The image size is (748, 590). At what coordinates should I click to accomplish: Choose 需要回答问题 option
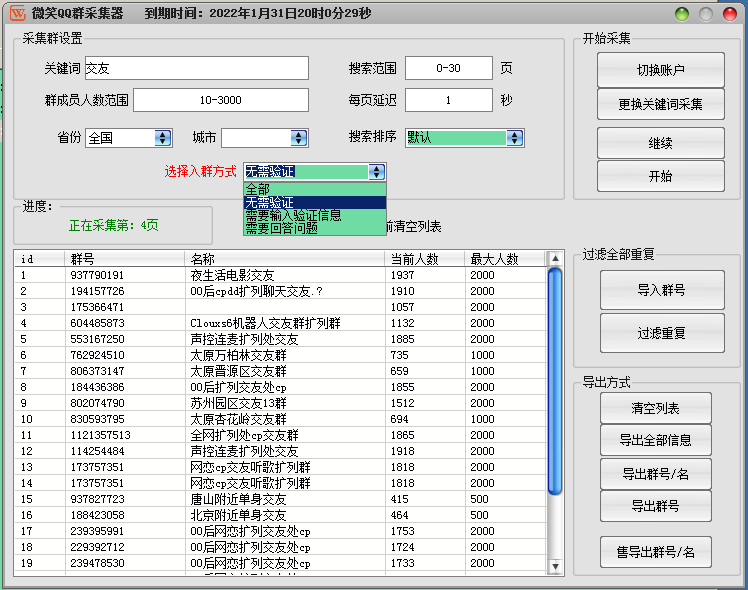pos(314,228)
